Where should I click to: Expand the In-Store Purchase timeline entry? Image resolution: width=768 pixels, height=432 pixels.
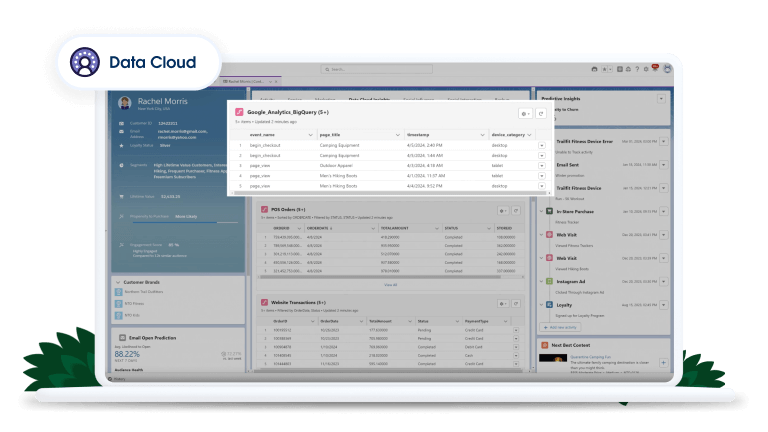[x=541, y=212]
